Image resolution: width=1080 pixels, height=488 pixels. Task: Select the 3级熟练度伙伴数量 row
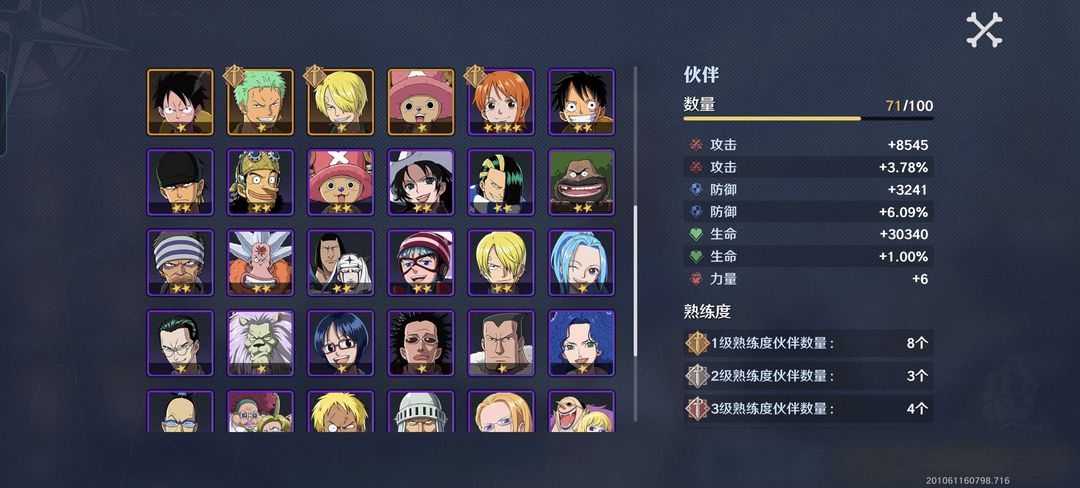click(x=809, y=408)
